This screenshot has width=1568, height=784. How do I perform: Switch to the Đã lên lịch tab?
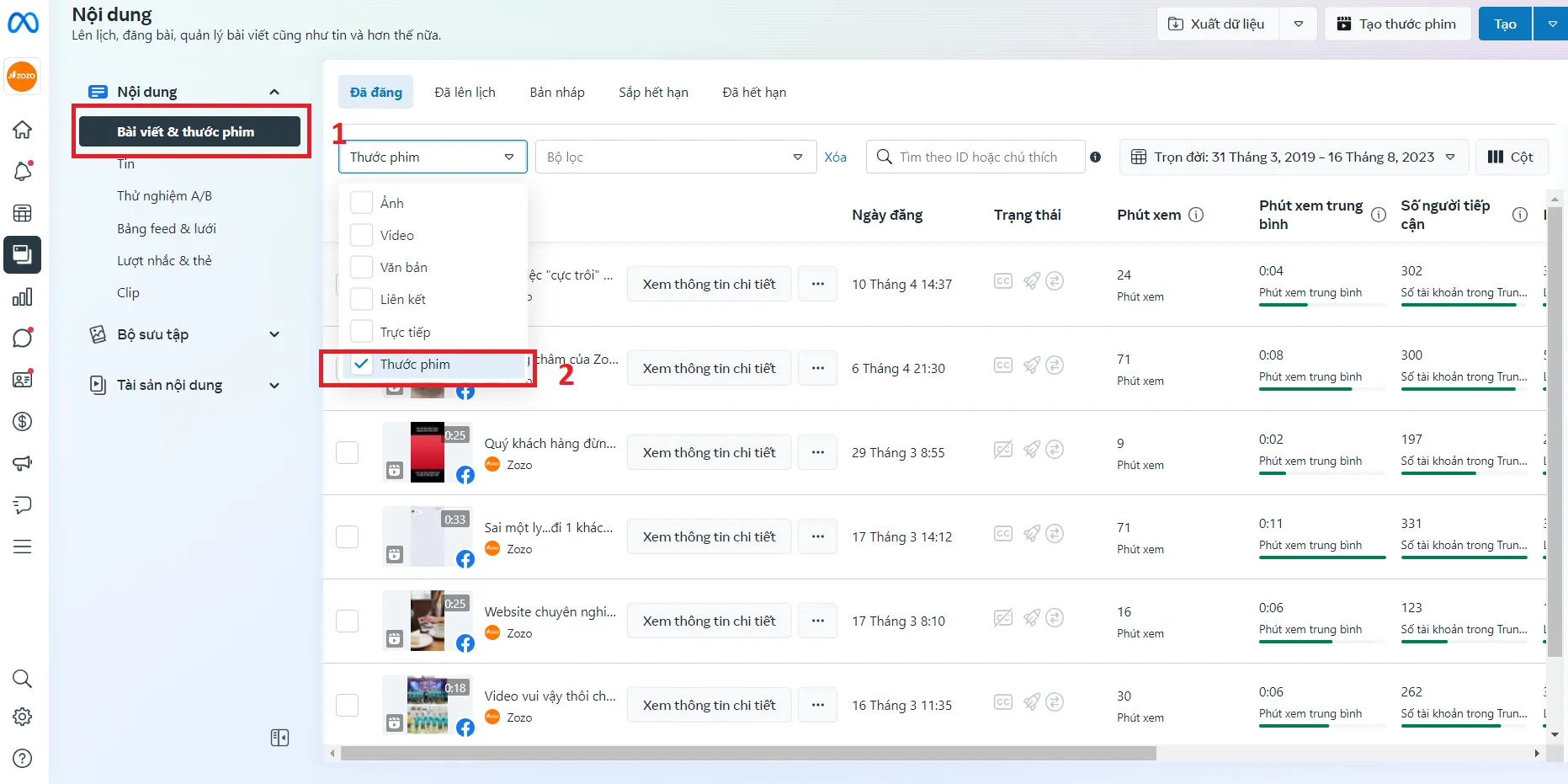point(465,93)
